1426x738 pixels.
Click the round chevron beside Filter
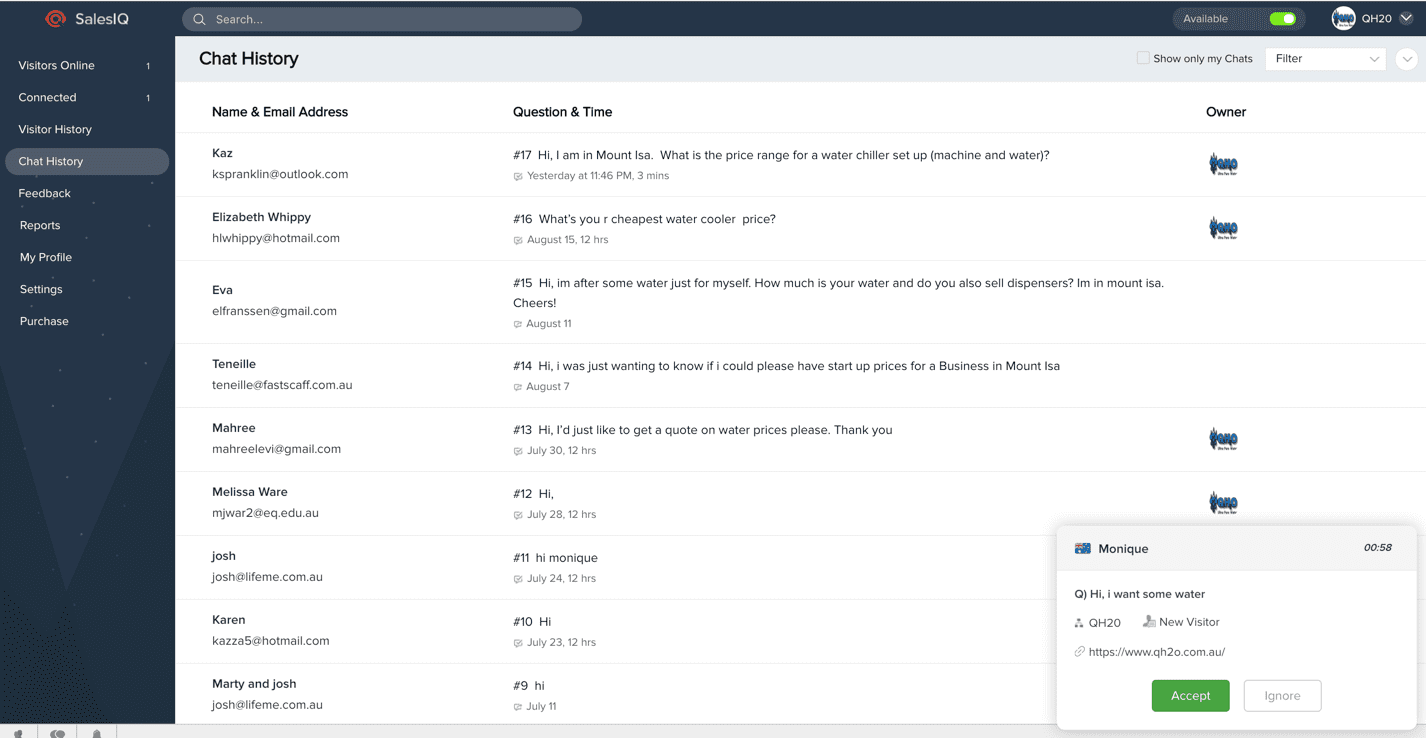click(1406, 59)
